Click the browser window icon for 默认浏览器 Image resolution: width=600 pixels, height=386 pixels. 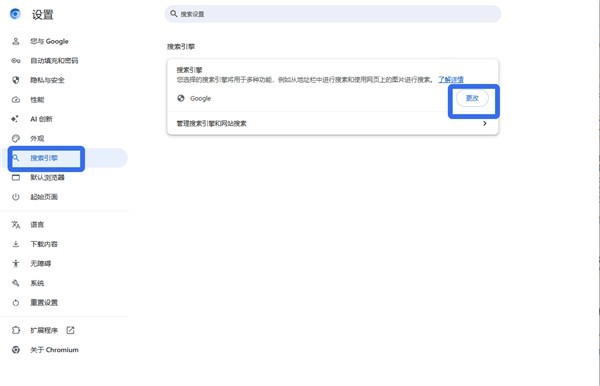[16, 177]
